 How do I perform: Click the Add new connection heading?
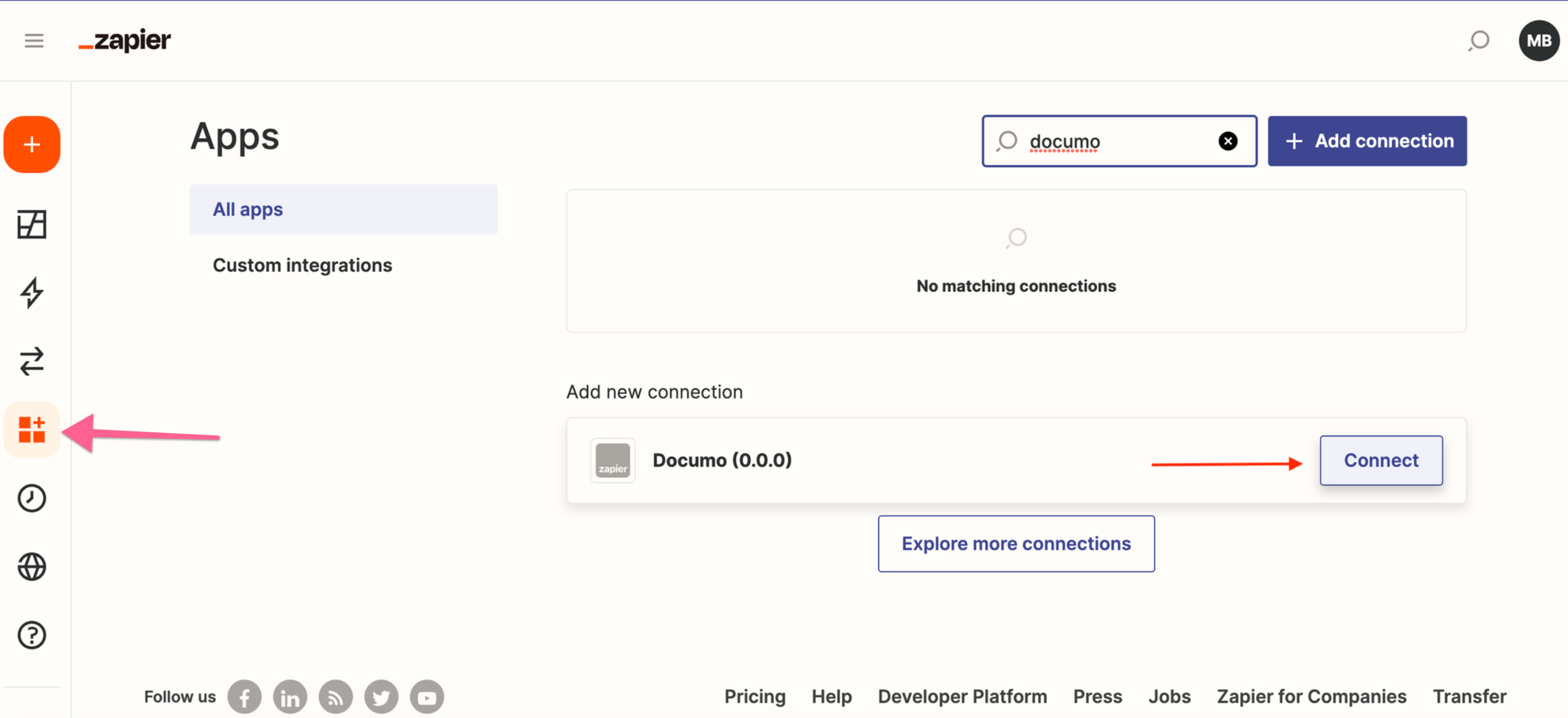pos(654,392)
